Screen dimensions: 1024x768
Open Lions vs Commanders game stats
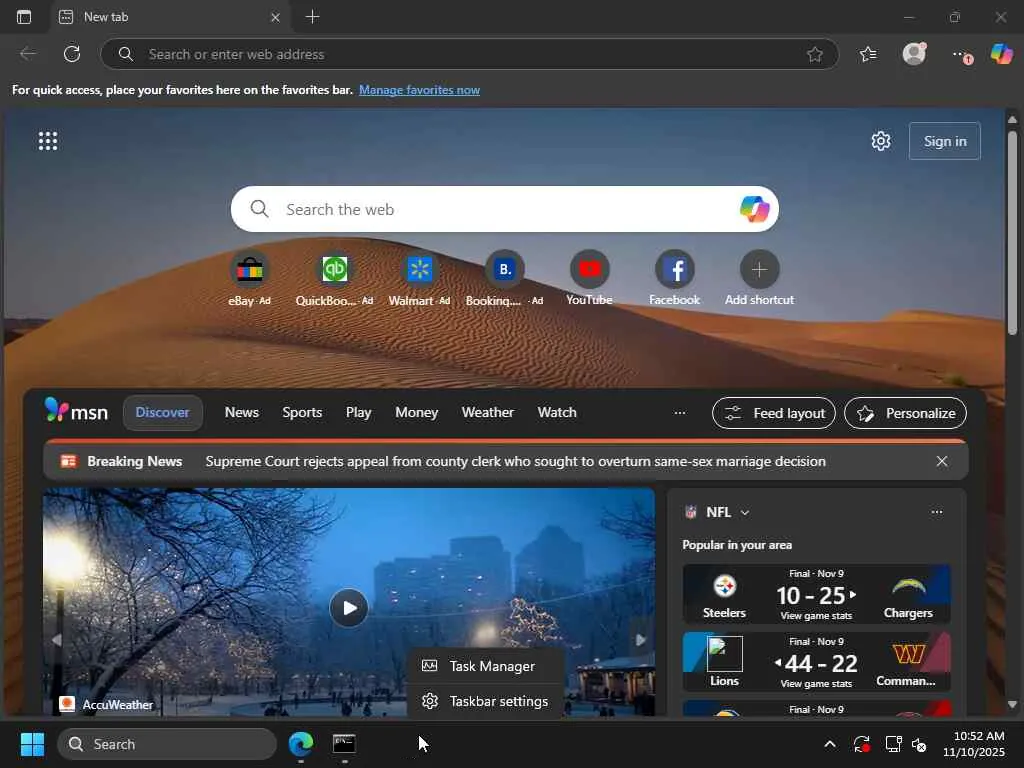coord(816,662)
